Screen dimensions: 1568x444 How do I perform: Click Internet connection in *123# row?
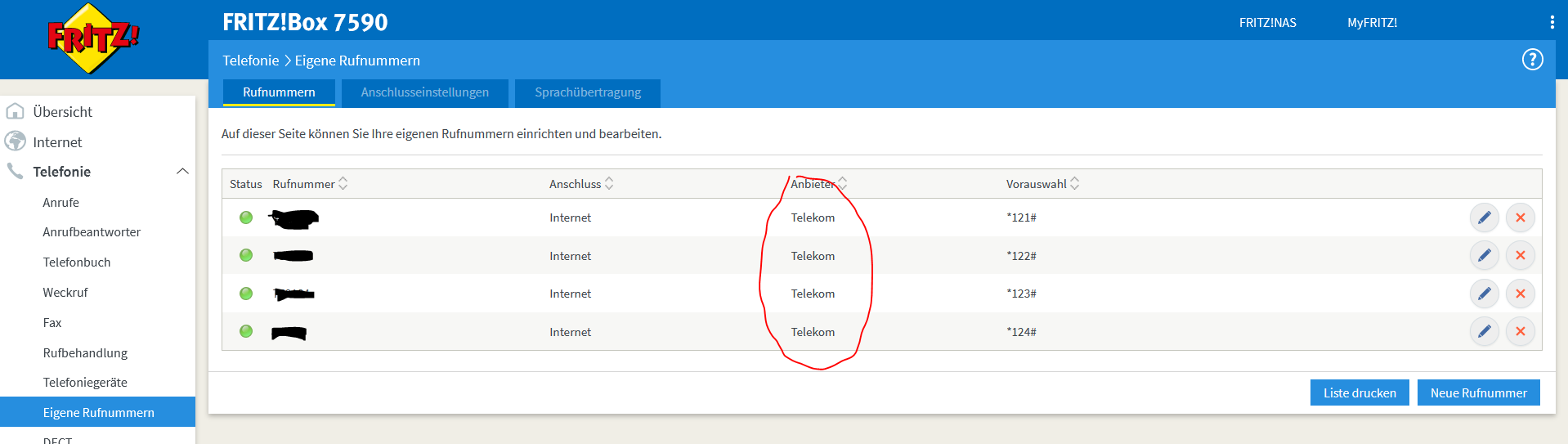pos(570,294)
